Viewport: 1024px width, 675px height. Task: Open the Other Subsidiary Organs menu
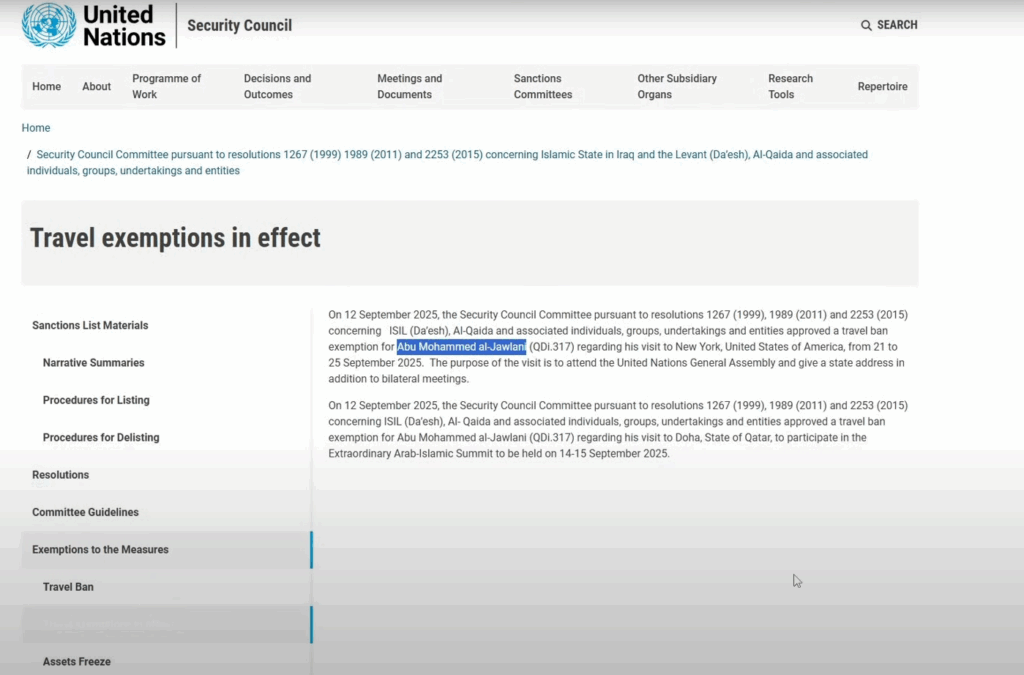(677, 87)
